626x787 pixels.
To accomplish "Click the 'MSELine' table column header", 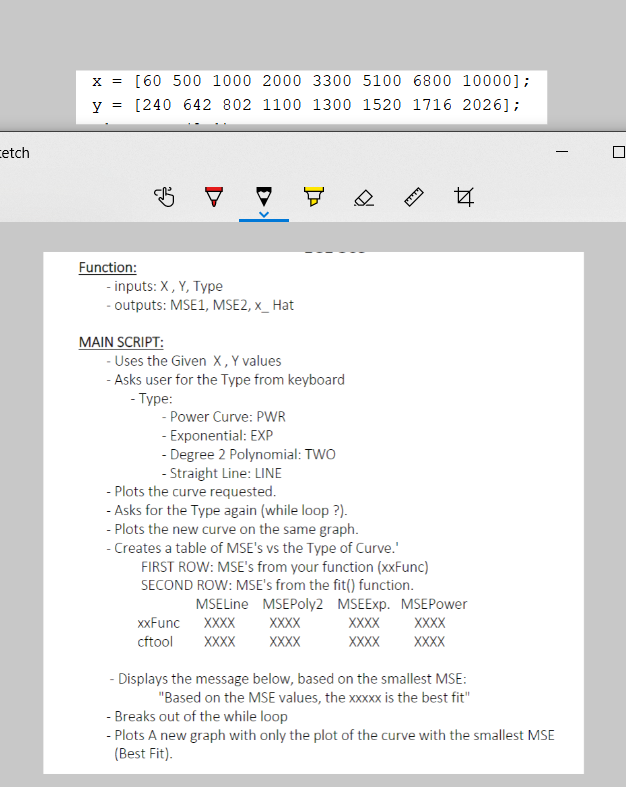I will click(x=222, y=604).
